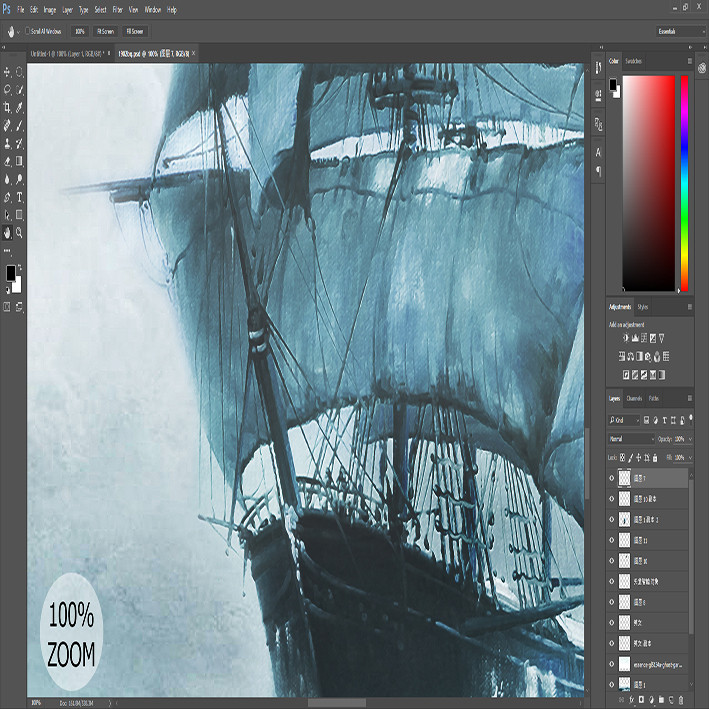Open the layer blend mode Normal dropdown
This screenshot has width=709, height=709.
(x=631, y=439)
